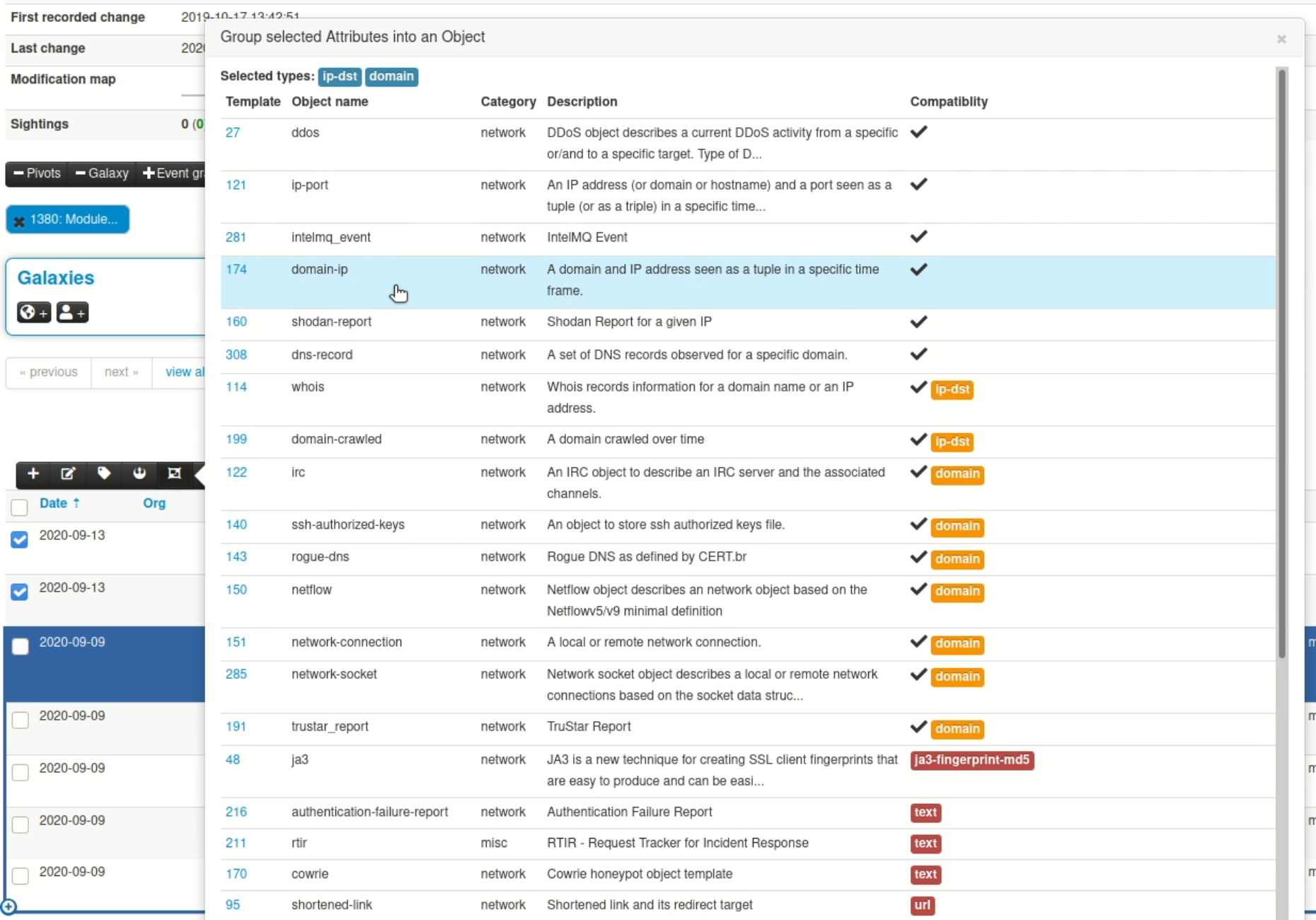Check the highlighted 2020-09-09 row checkbox
The height and width of the screenshot is (920, 1316).
(x=21, y=646)
